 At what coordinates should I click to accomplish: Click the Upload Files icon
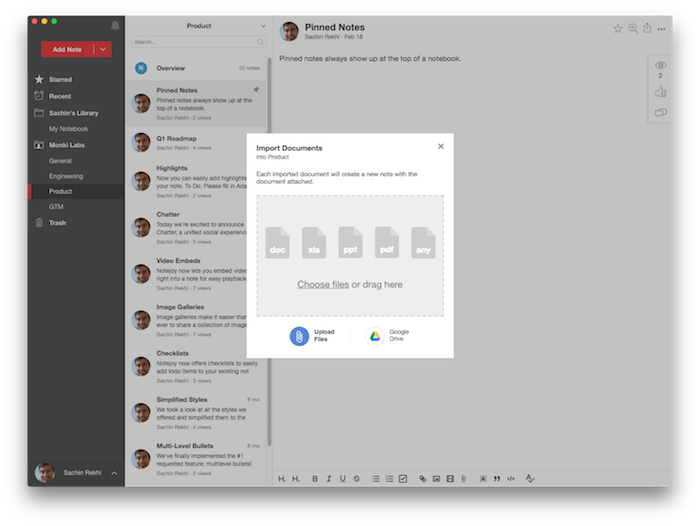(299, 336)
